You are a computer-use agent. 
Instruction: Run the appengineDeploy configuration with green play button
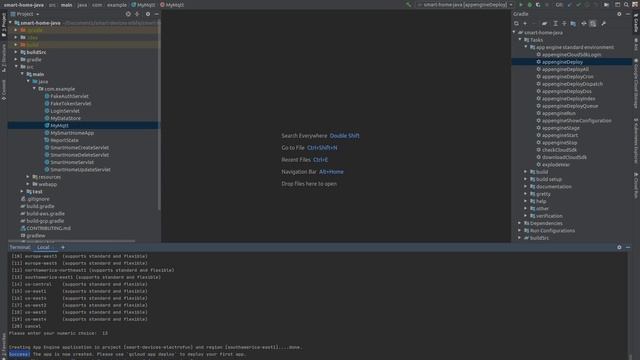click(x=521, y=5)
